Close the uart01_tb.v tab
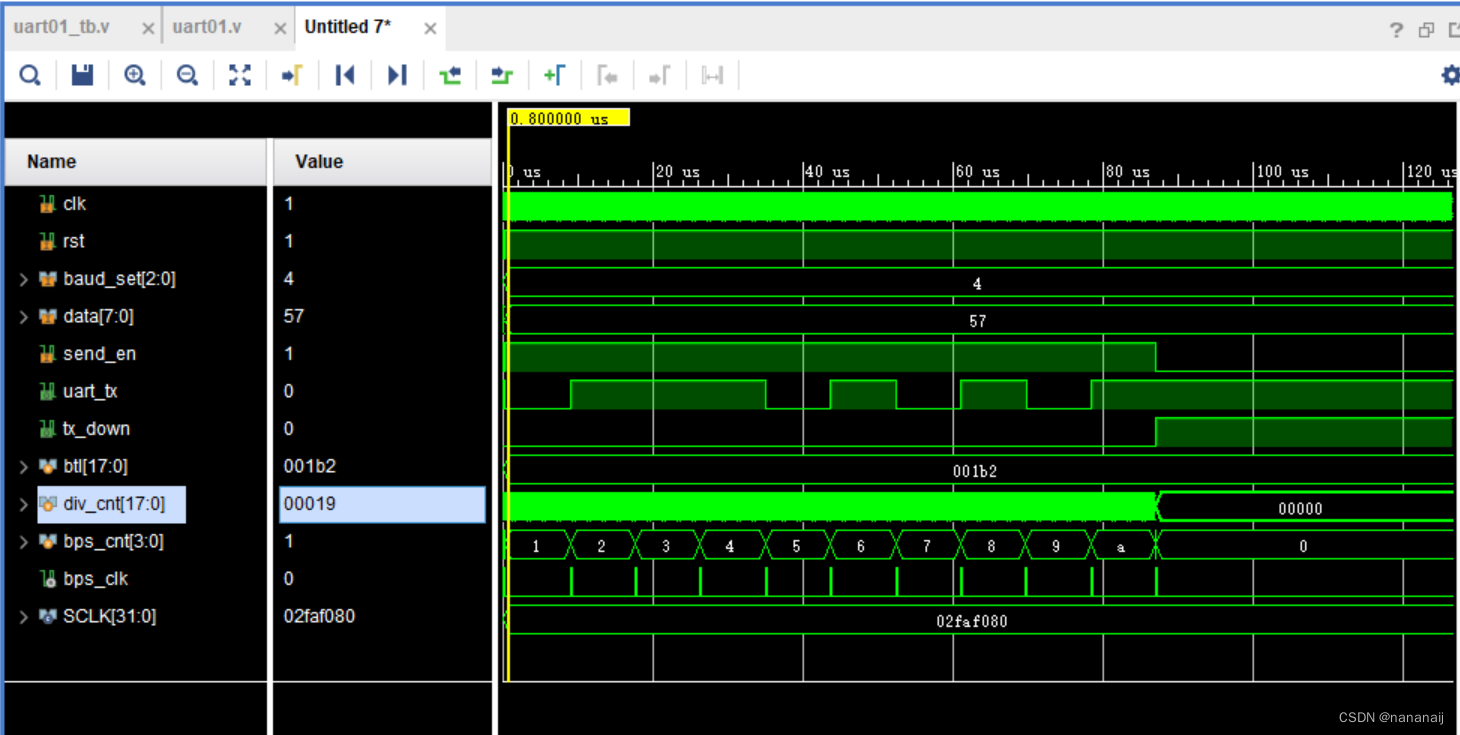Image resolution: width=1460 pixels, height=735 pixels. tap(148, 29)
